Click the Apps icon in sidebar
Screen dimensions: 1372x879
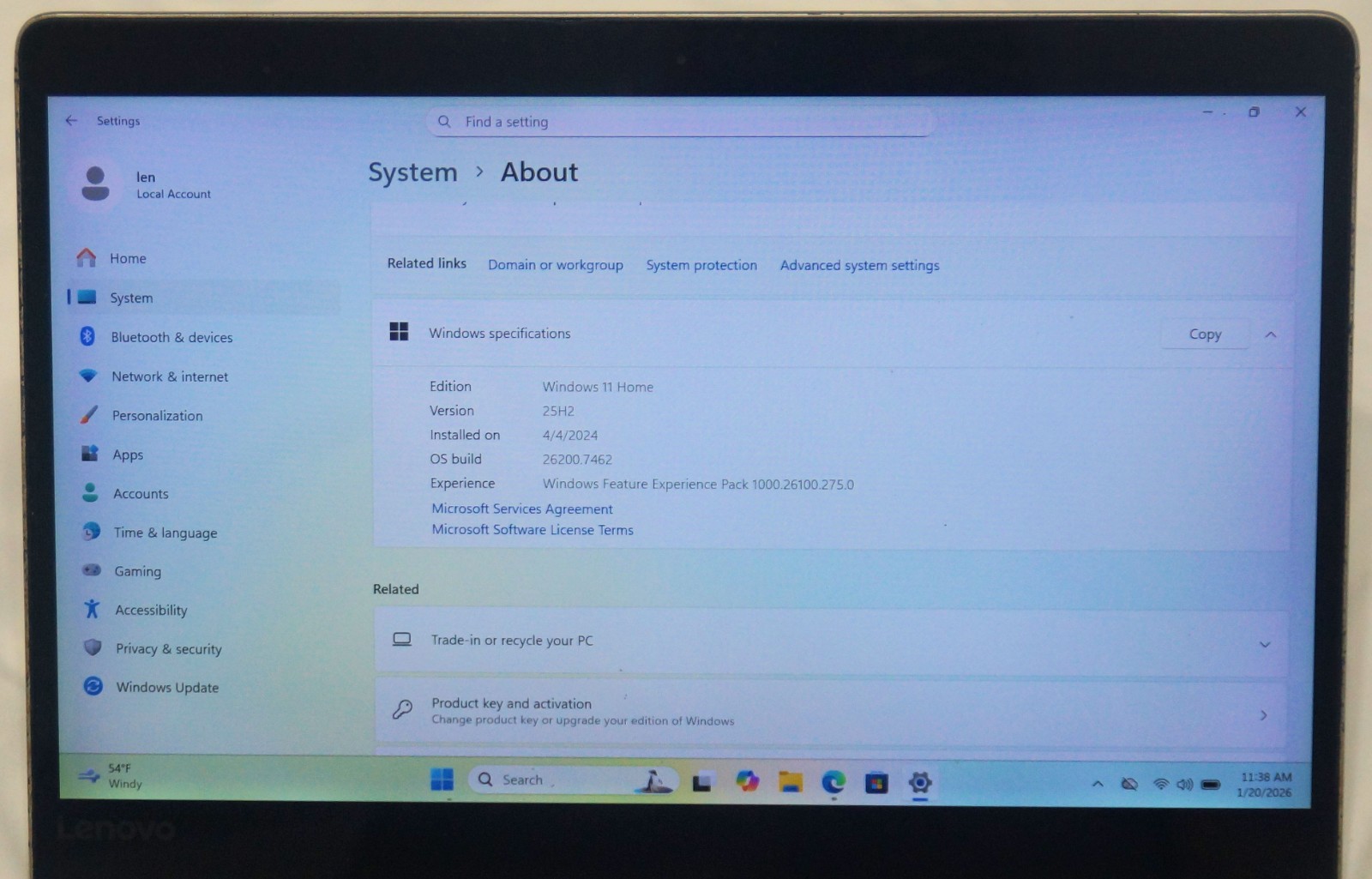89,453
